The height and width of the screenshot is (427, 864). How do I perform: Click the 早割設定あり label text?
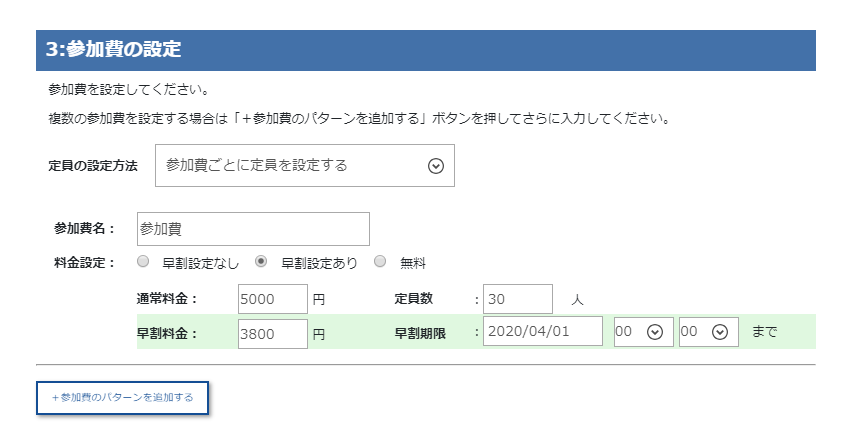pyautogui.click(x=320, y=264)
